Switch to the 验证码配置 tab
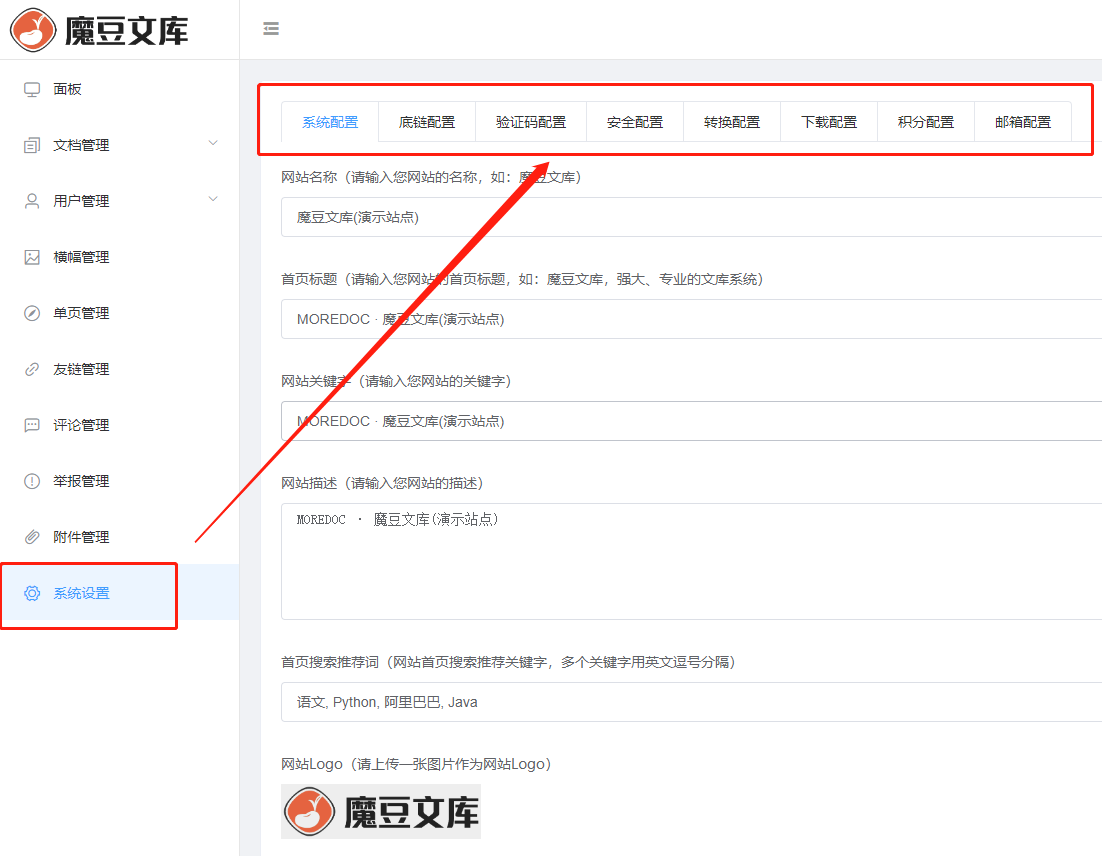Viewport: 1102px width, 856px height. coord(531,122)
